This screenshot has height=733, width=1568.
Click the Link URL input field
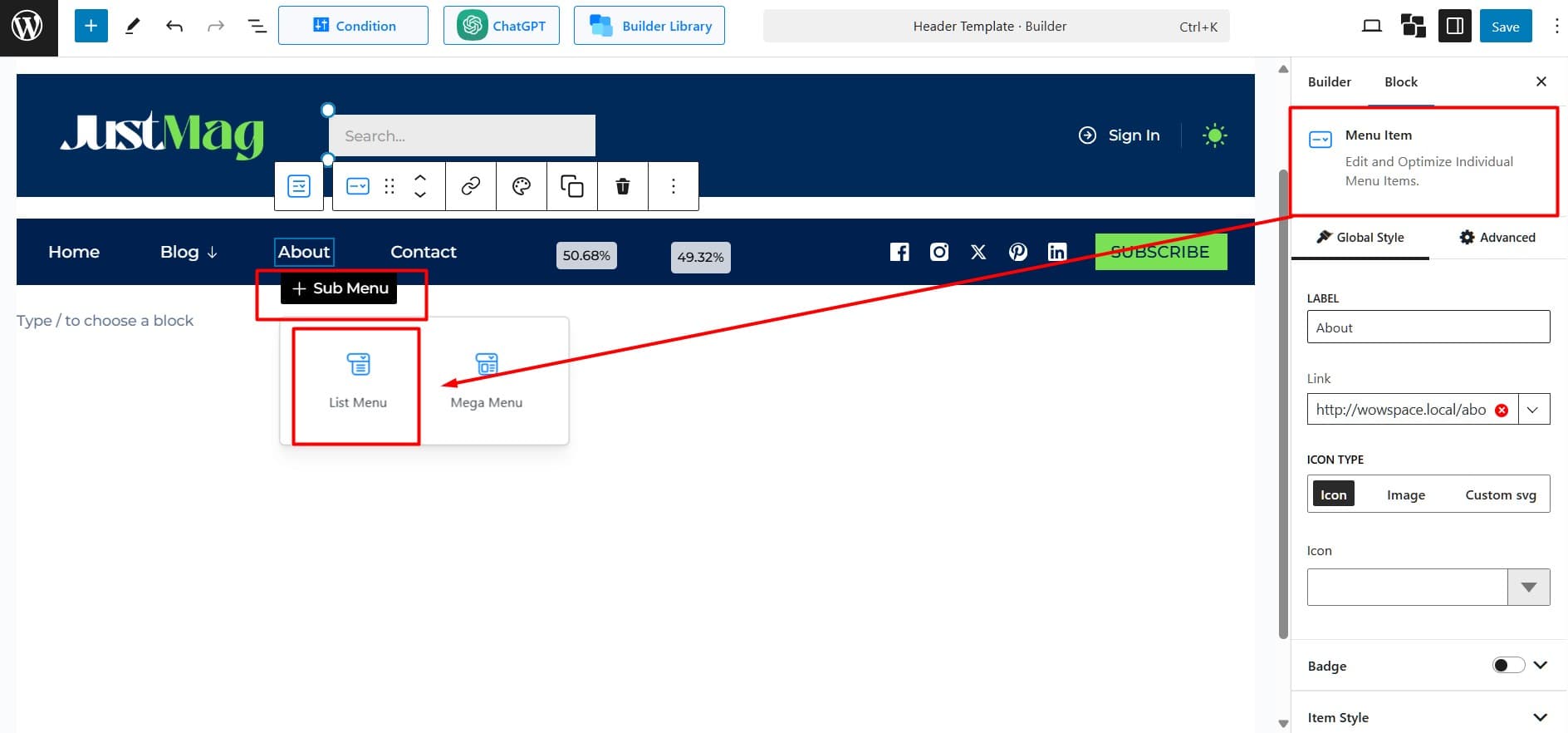click(1412, 410)
